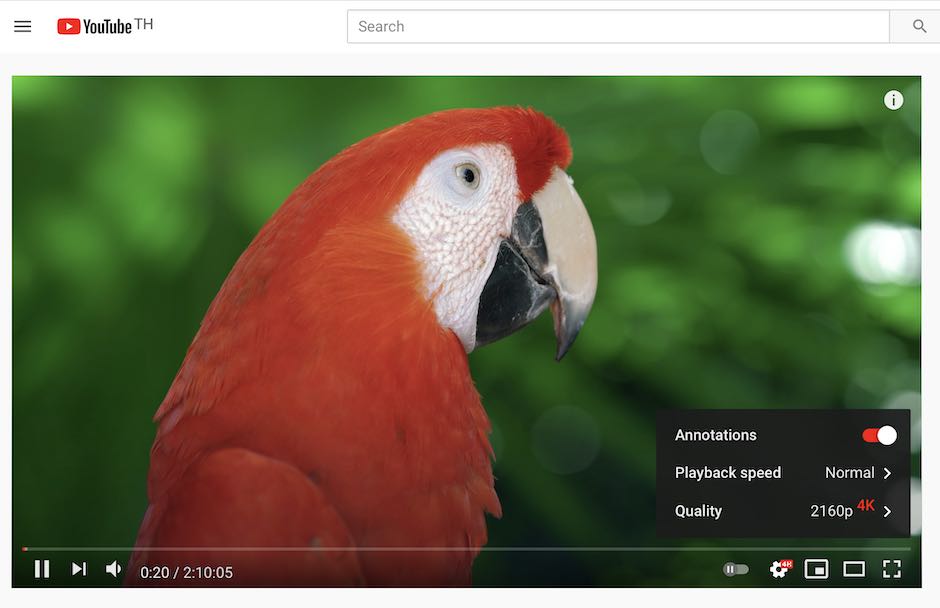Click the Search input field
Screen dimensions: 940x608
(618, 26)
